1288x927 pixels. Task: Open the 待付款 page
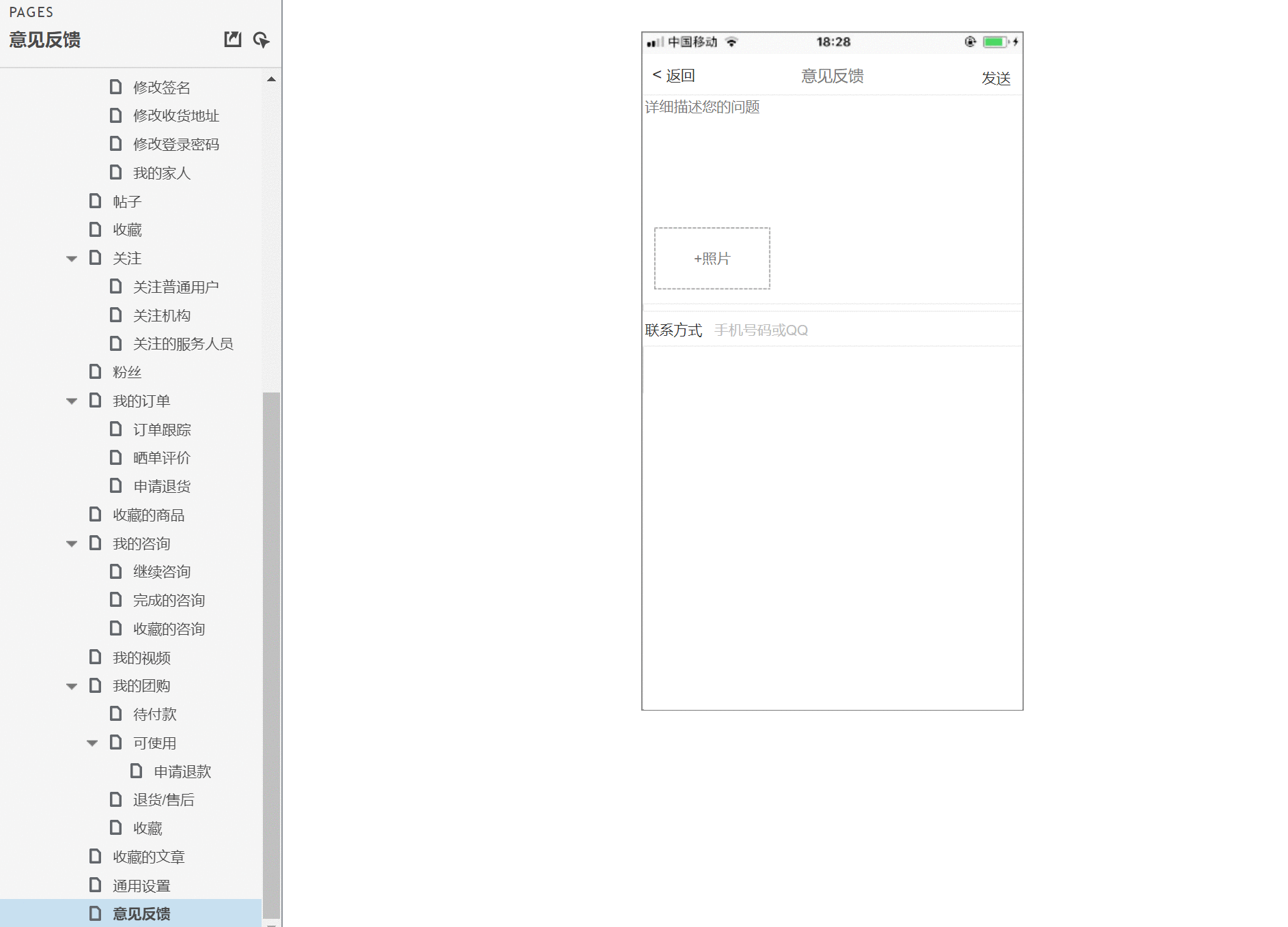click(154, 714)
